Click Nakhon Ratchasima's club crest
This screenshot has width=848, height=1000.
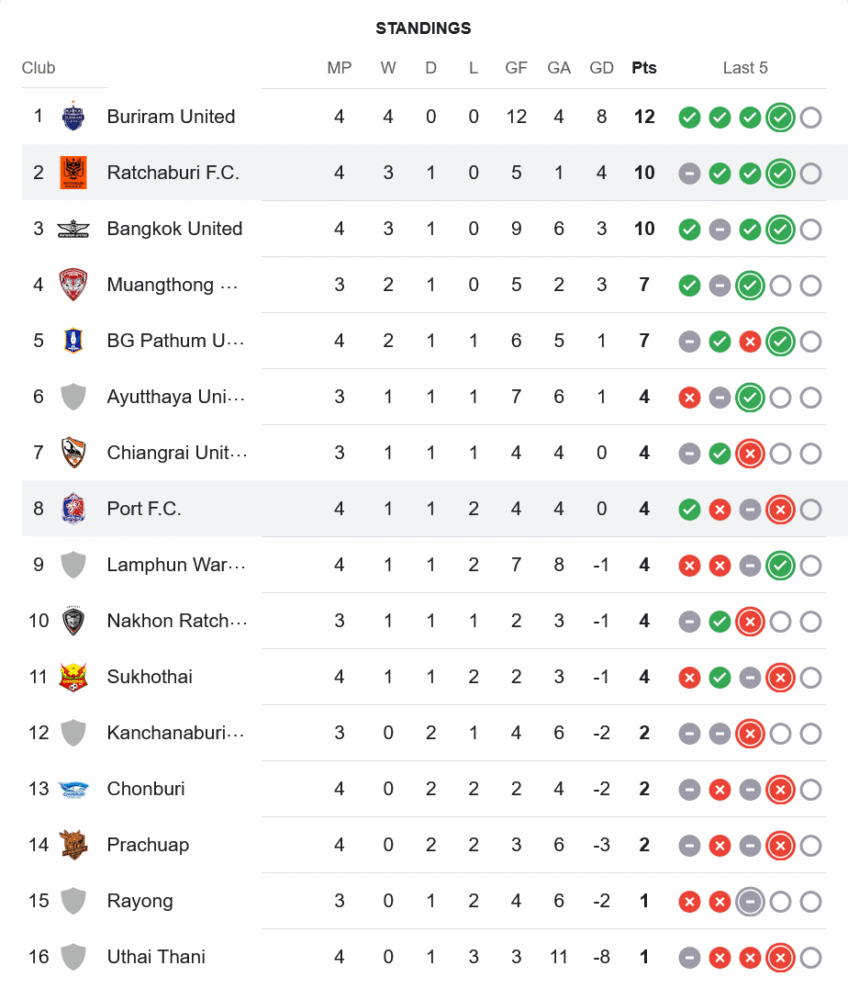pos(73,621)
